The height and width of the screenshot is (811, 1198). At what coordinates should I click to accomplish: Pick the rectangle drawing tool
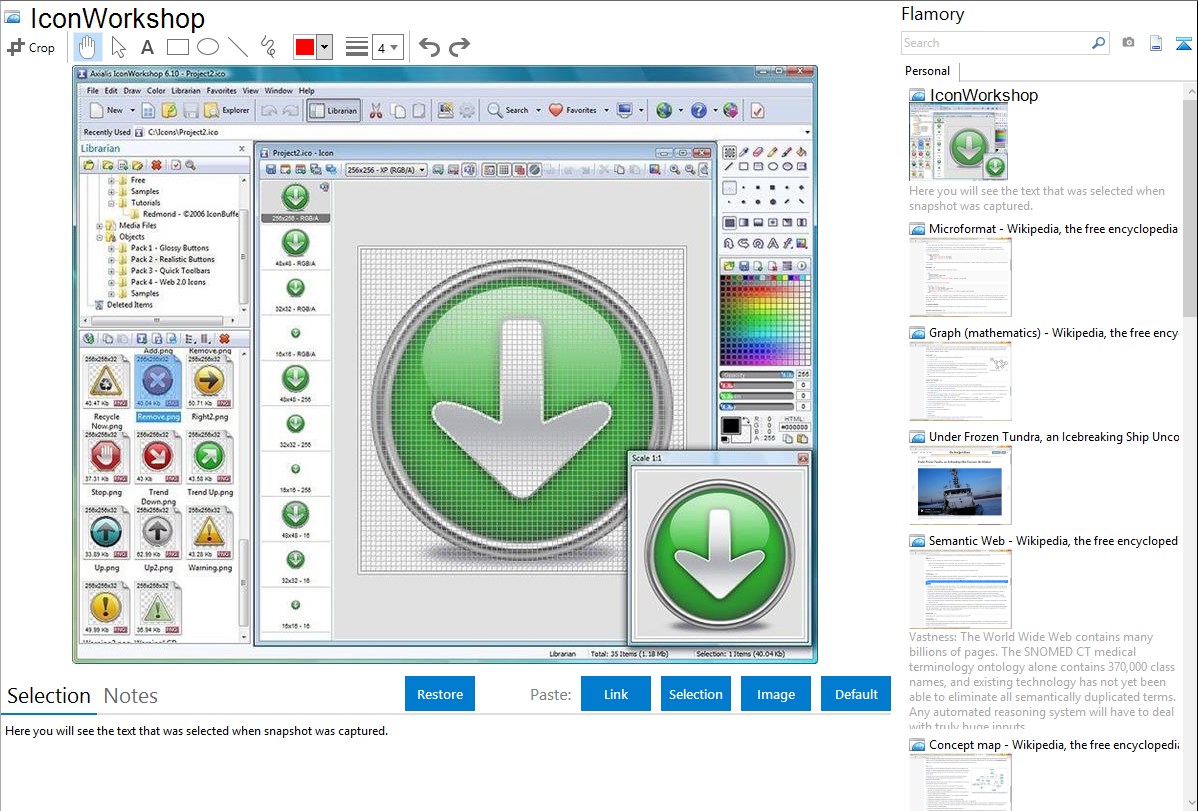point(177,47)
